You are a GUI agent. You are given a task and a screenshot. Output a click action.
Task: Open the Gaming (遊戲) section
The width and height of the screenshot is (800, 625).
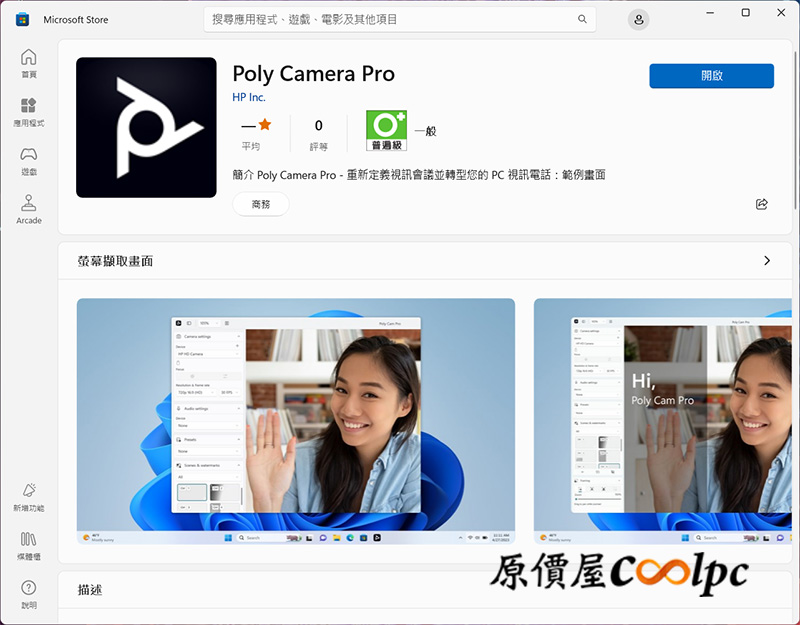(29, 161)
